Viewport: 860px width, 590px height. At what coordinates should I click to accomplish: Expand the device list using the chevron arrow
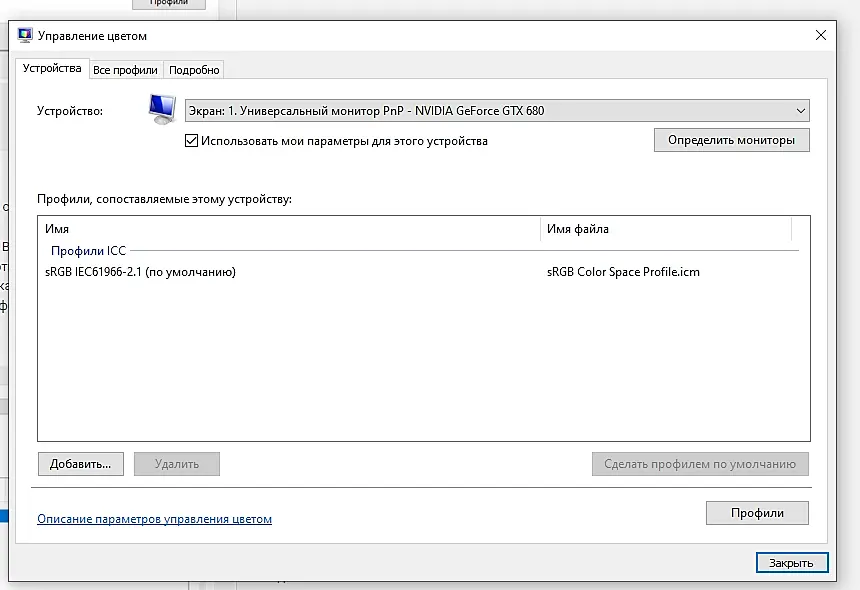[800, 111]
